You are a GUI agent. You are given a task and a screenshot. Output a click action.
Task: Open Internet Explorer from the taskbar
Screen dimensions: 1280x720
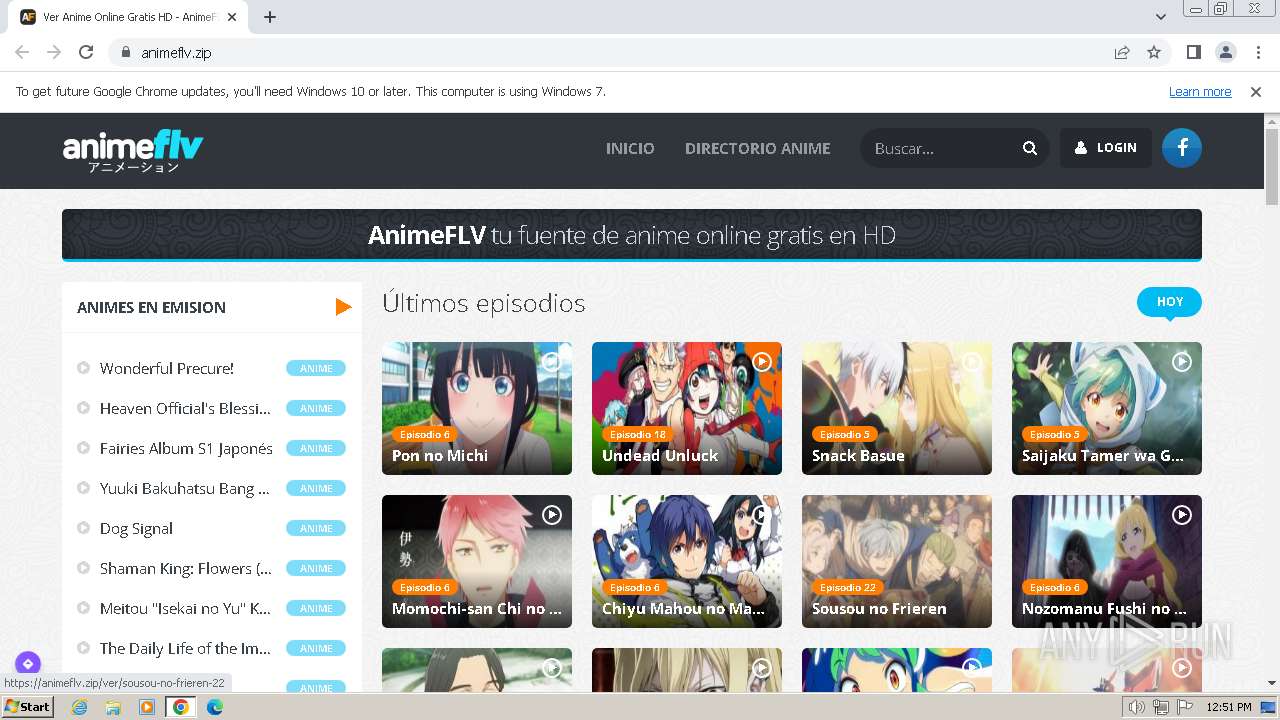79,707
